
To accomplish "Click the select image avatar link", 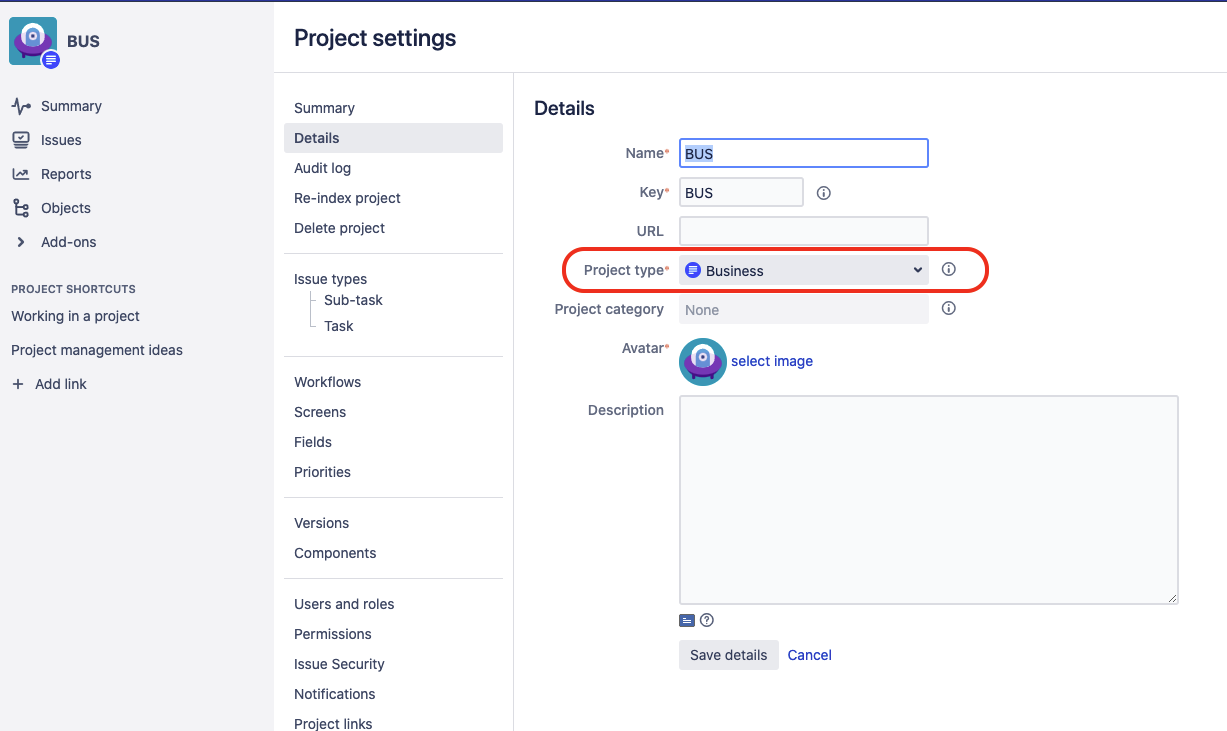I will point(771,361).
